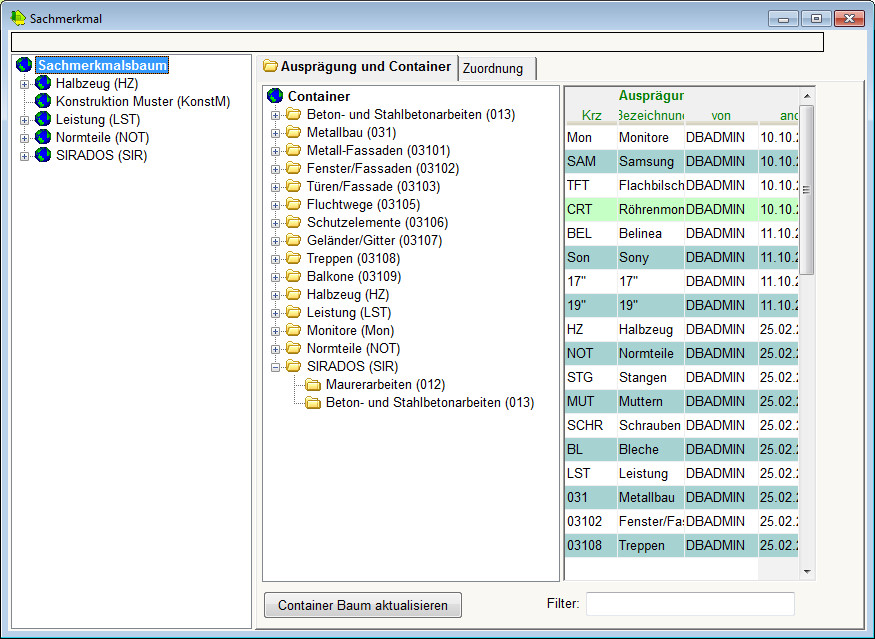875x639 pixels.
Task: Click the folder icon of Treppen (03108)
Action: pyautogui.click(x=294, y=258)
